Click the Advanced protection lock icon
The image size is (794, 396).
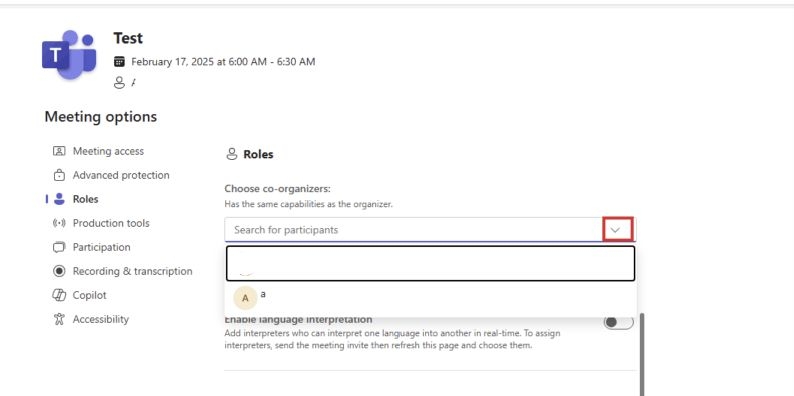pos(59,175)
